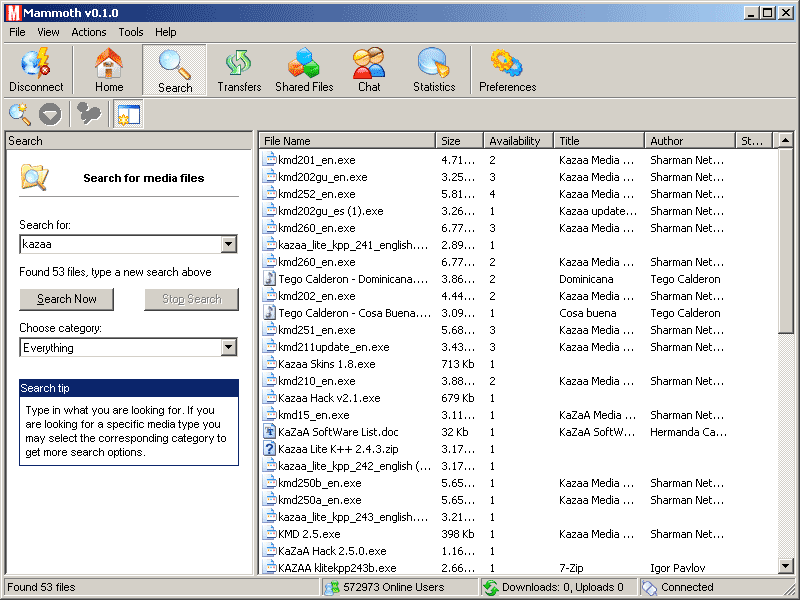This screenshot has height=600, width=800.
Task: Open the Transfers view
Action: click(239, 69)
